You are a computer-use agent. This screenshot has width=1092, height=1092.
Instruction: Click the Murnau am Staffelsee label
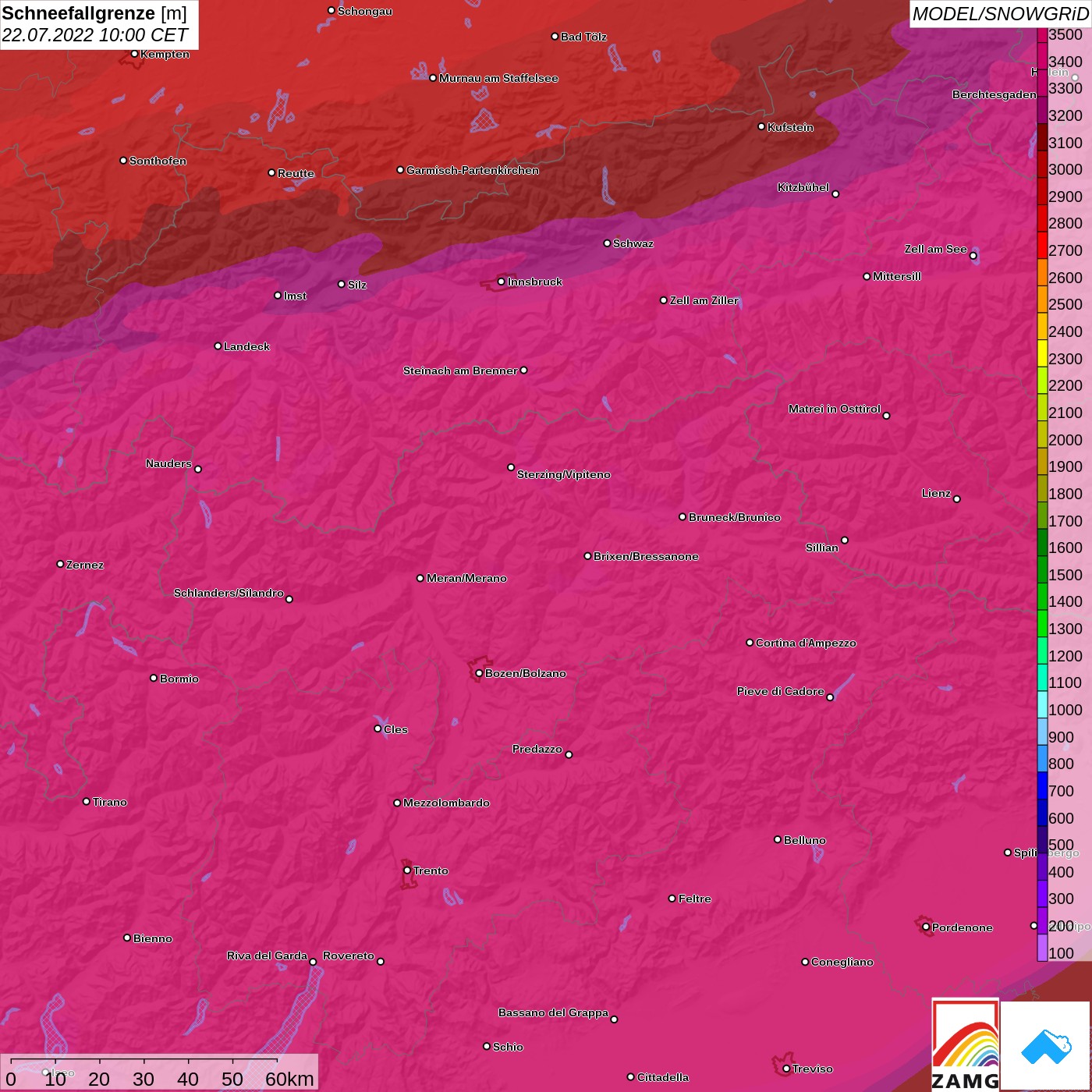click(x=498, y=78)
